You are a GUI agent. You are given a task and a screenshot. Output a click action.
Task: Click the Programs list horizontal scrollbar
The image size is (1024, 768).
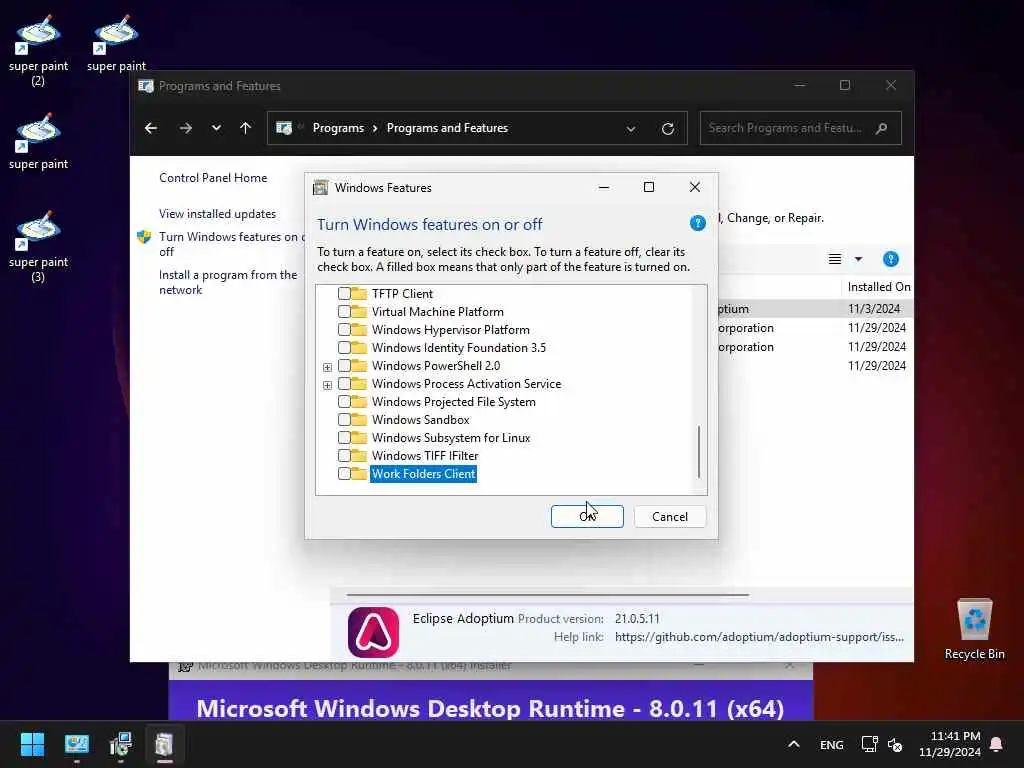tap(547, 595)
